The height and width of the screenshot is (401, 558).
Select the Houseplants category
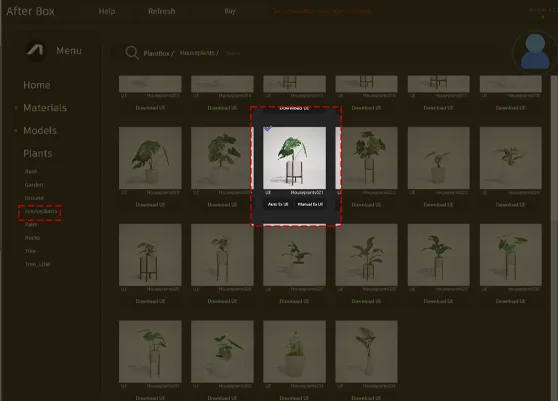click(x=41, y=211)
